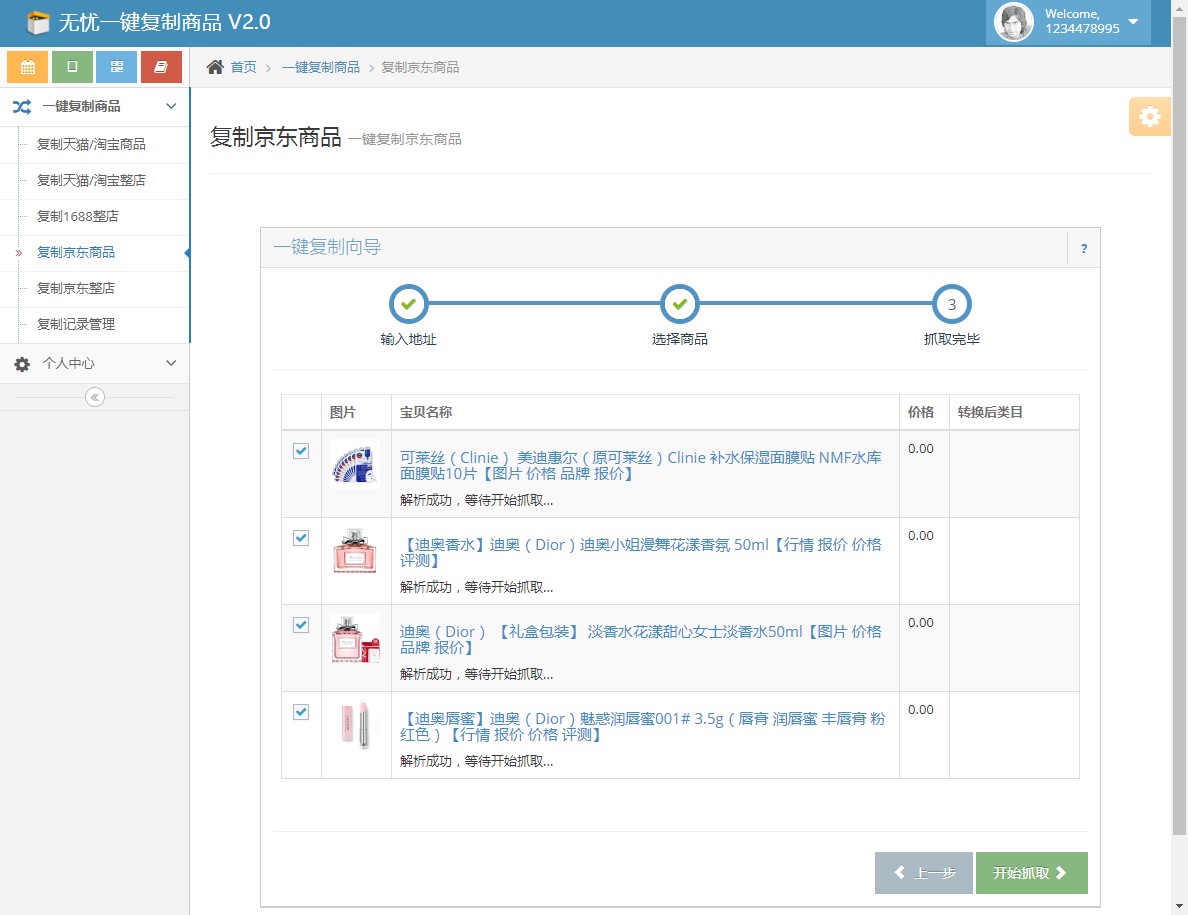Open the 迪奥小姐漫舞花漾香氛 50ml link

(641, 552)
